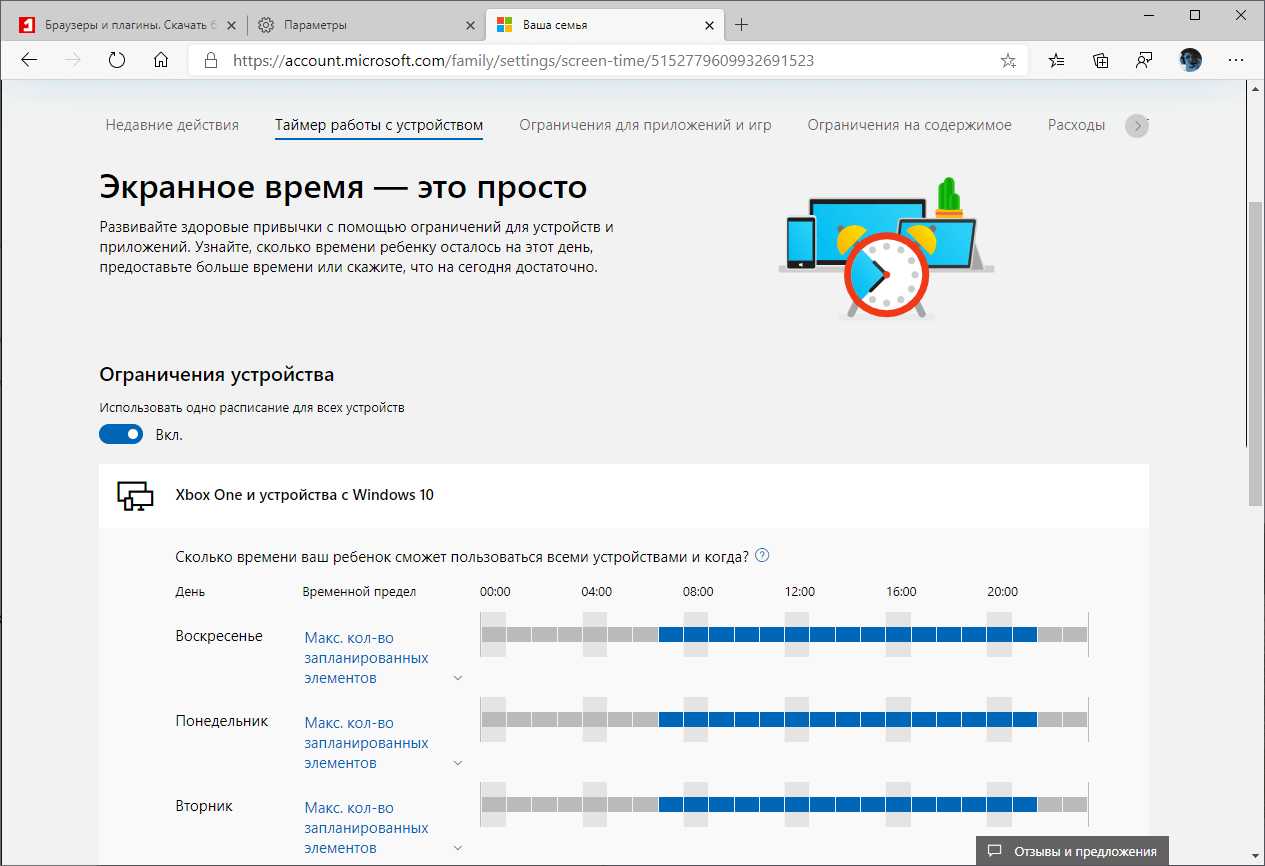Expand the schedule dropdown for Воскресенье

click(x=458, y=677)
